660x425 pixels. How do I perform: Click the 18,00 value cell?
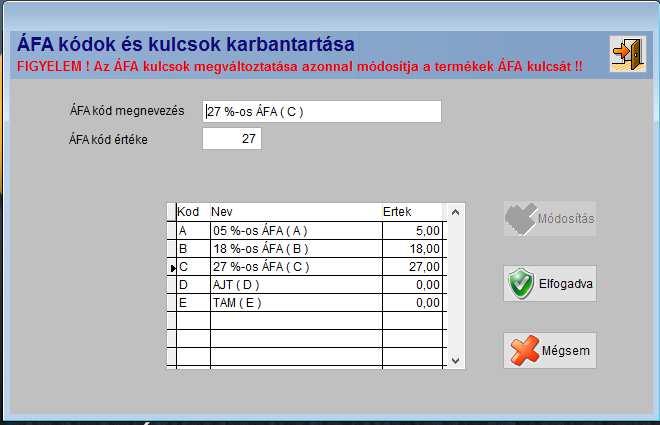tap(412, 249)
